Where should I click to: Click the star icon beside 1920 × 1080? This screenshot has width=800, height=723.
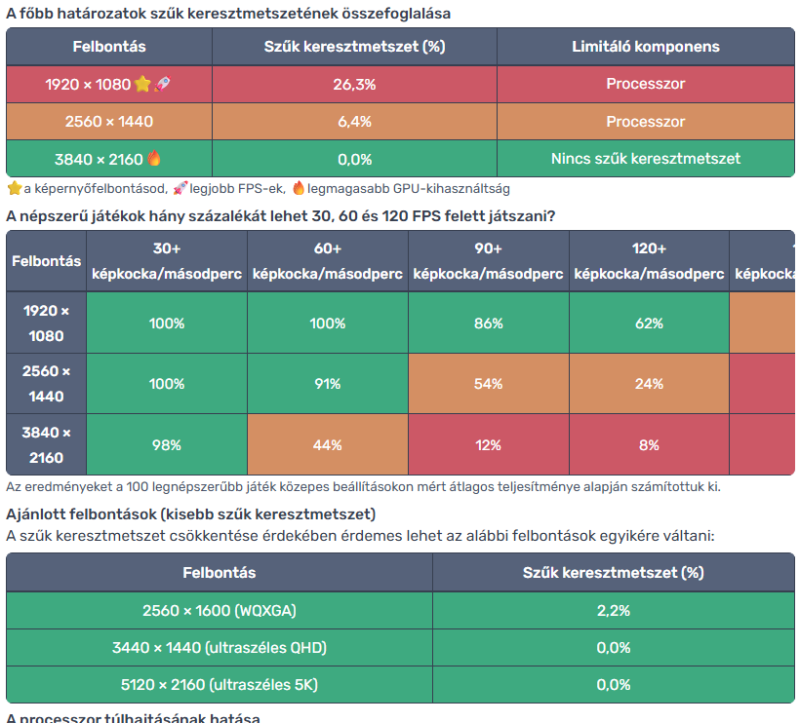pyautogui.click(x=143, y=84)
